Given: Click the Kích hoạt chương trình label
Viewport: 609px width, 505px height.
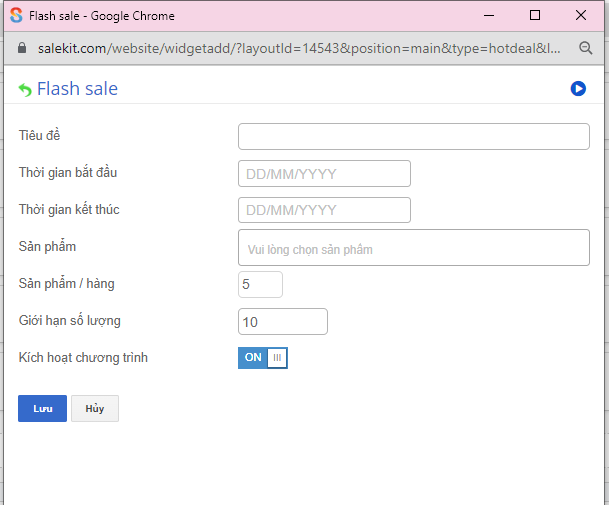Looking at the screenshot, I should 83,357.
